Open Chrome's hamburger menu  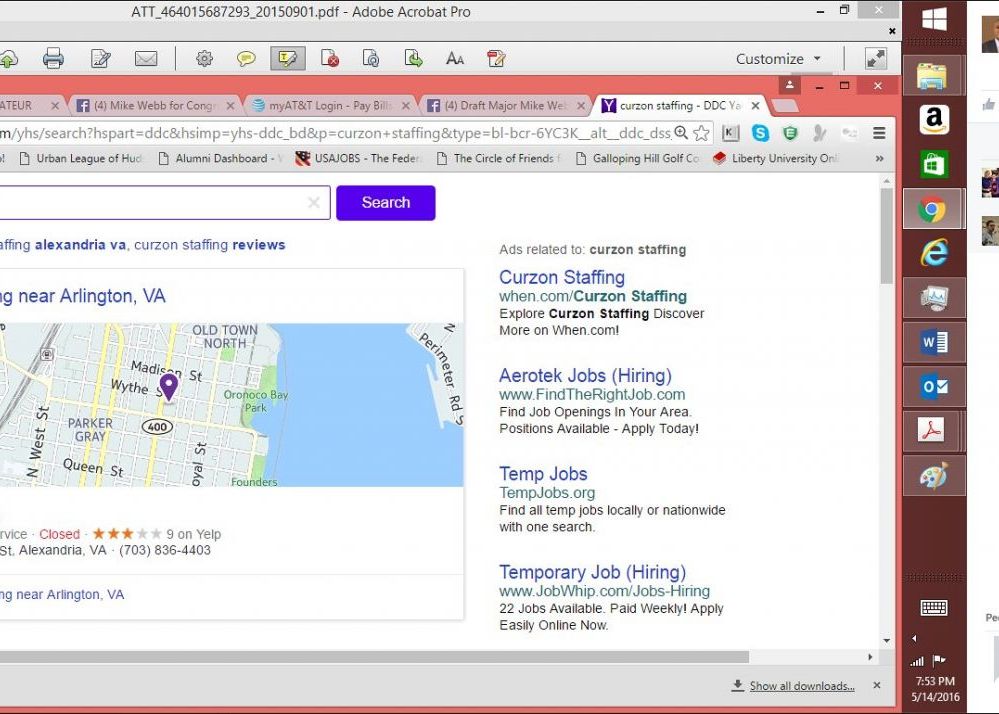click(879, 133)
